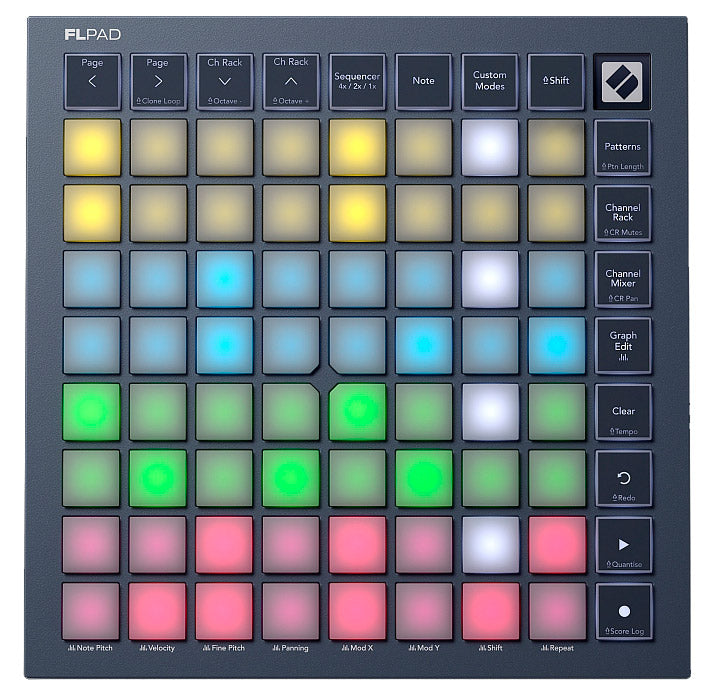Tap the bright red pad labeled Velocity

tap(158, 611)
